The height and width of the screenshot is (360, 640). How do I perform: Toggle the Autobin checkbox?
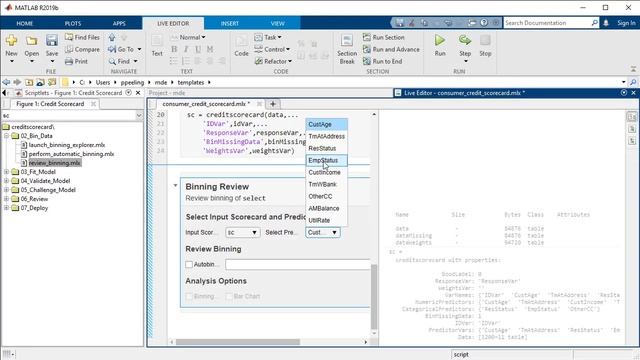tap(189, 264)
